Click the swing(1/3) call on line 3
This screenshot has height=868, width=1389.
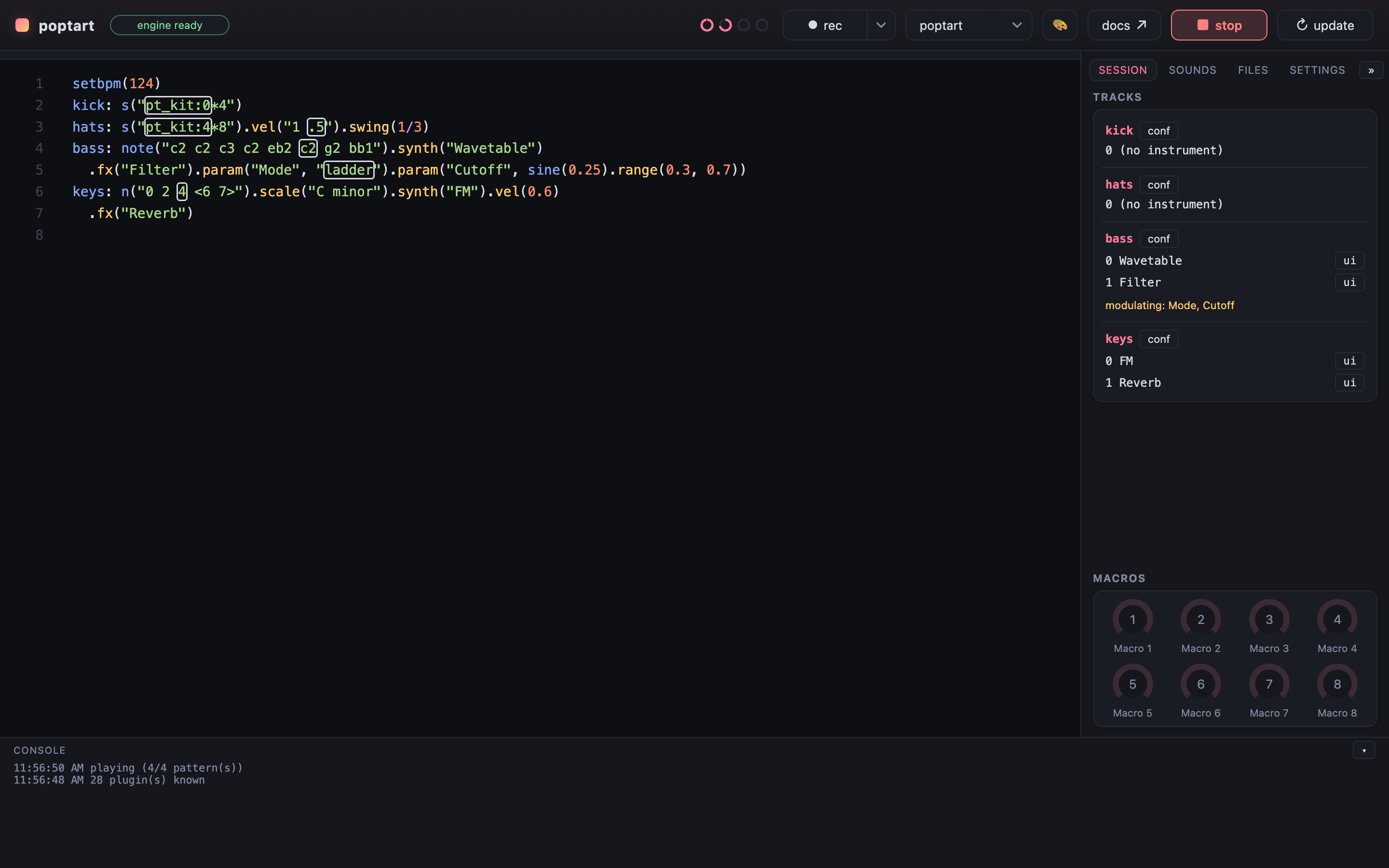389,127
